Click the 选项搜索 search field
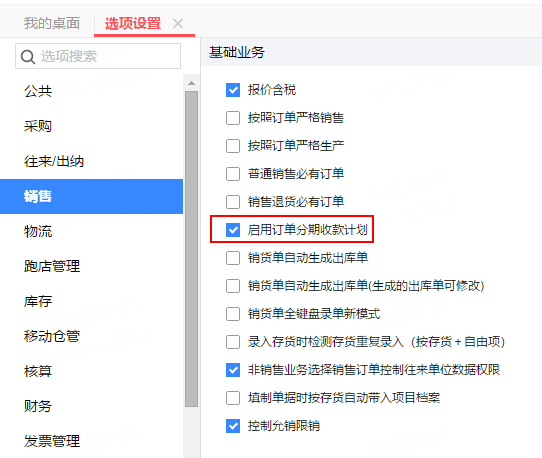The image size is (542, 458). click(x=98, y=56)
